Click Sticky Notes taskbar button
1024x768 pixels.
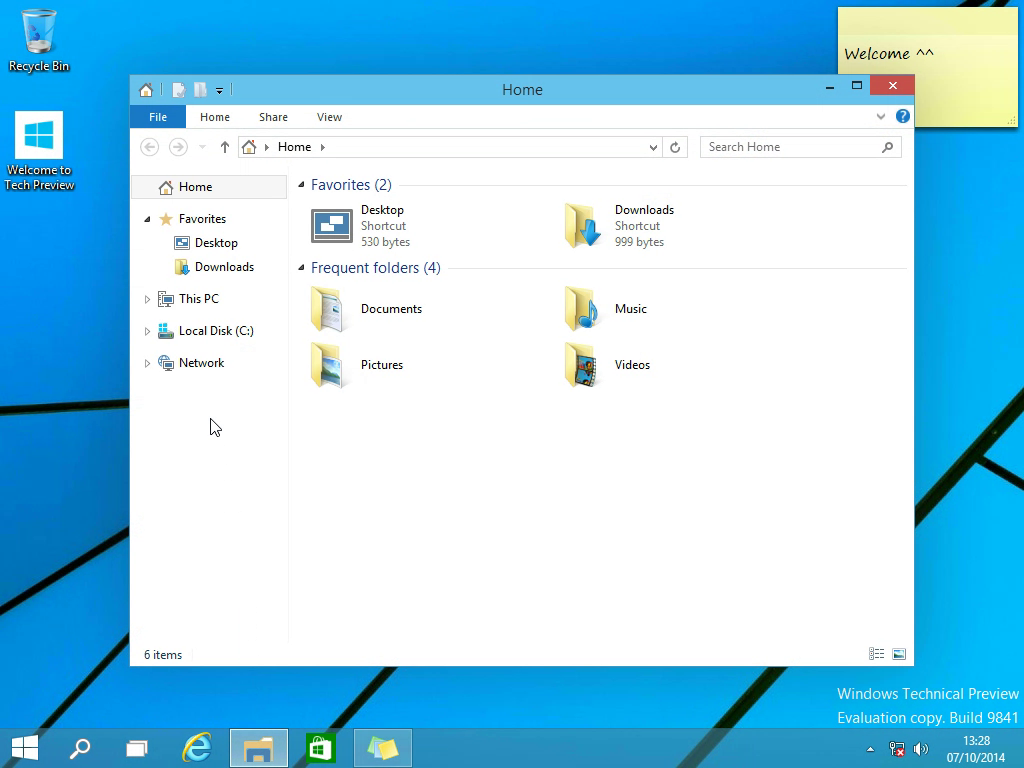pos(383,748)
